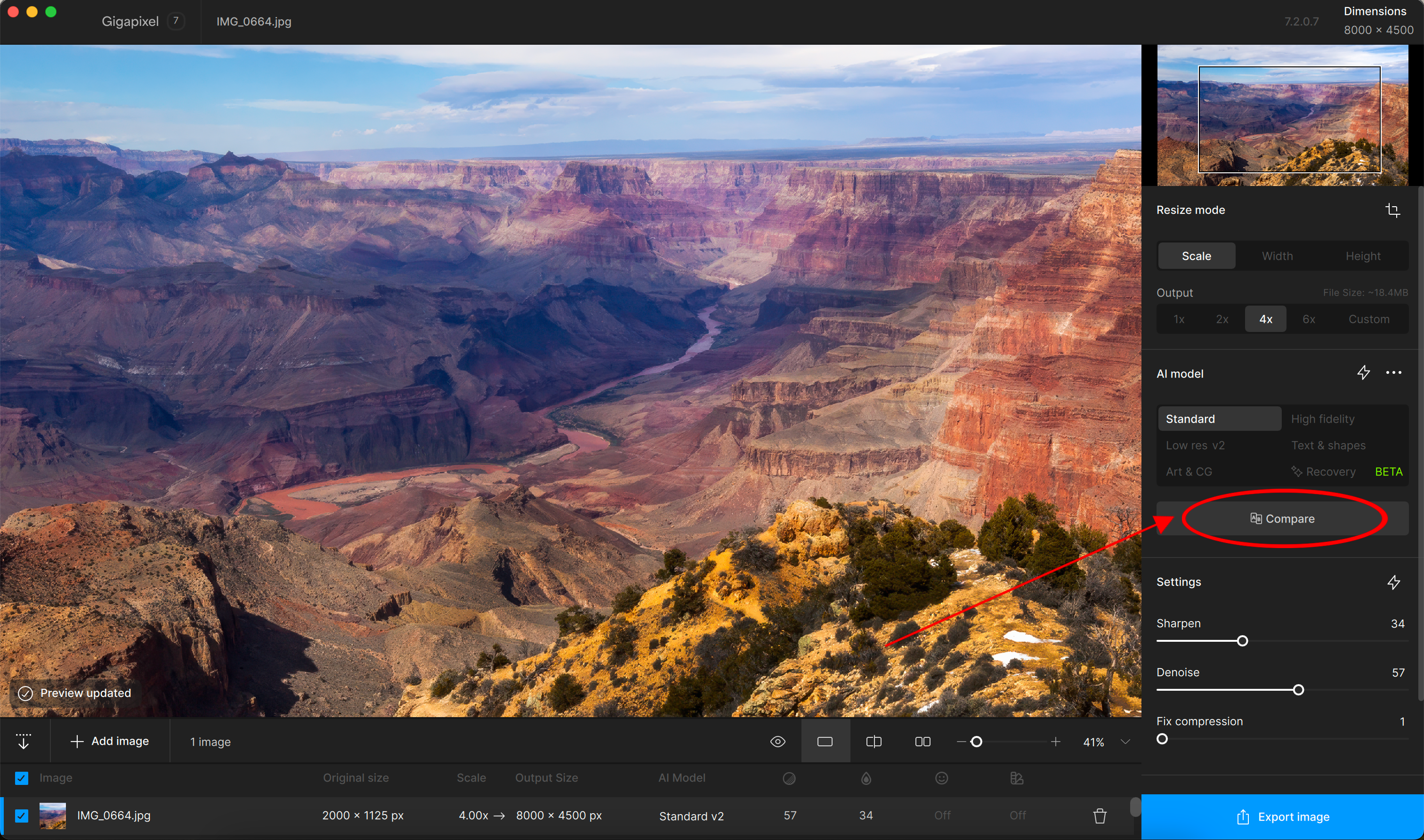Click Standard v2 in the image row
The image size is (1424, 840).
click(691, 816)
